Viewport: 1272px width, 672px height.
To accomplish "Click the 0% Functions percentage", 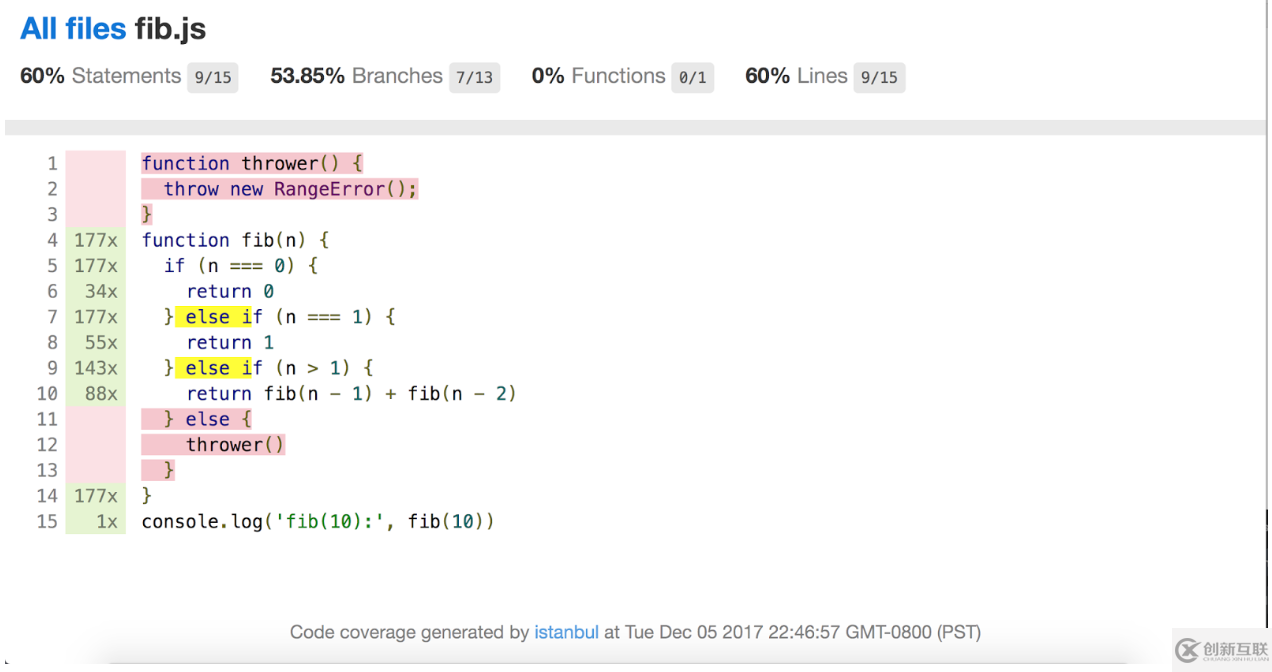I will tap(548, 76).
